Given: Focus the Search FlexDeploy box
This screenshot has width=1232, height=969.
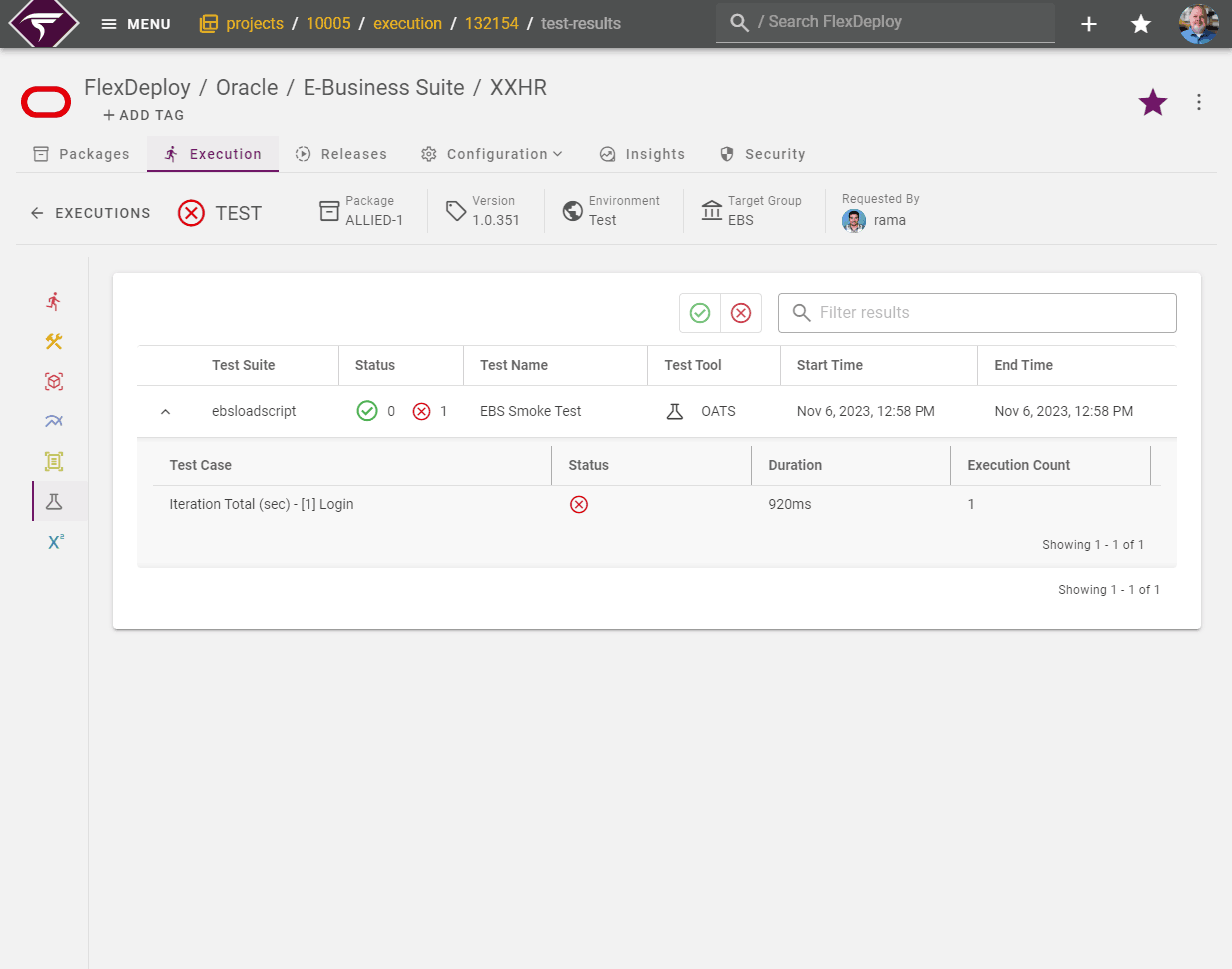Looking at the screenshot, I should coord(886,22).
